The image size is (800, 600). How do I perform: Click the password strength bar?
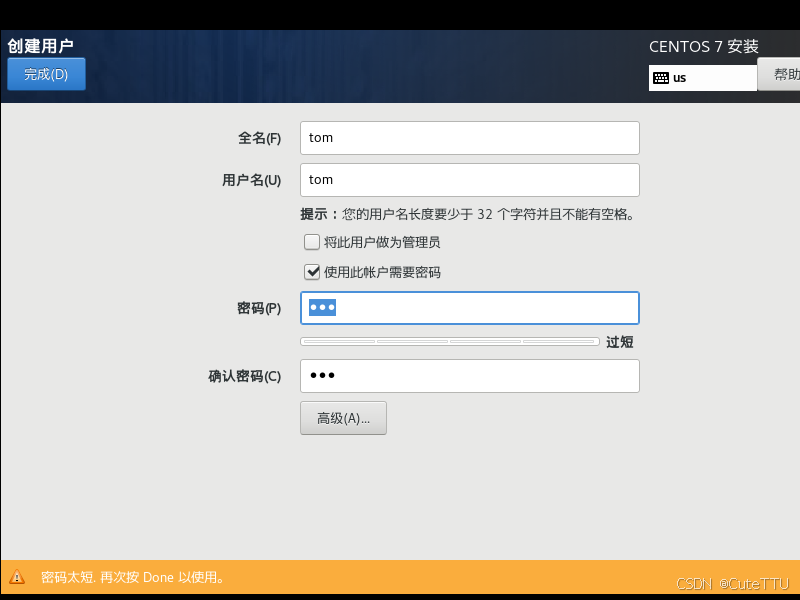click(x=449, y=341)
